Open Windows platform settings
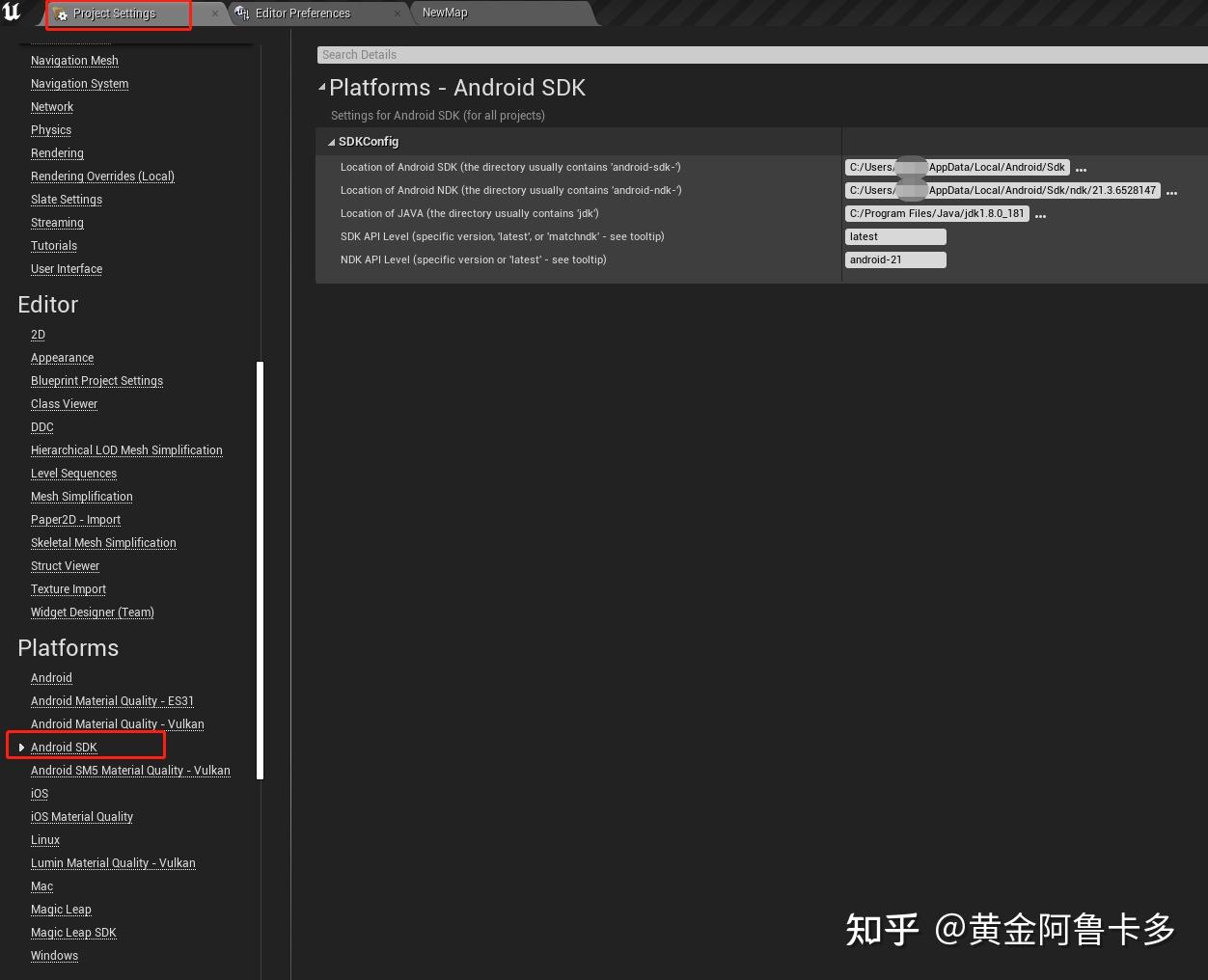This screenshot has height=980, width=1208. pos(54,956)
